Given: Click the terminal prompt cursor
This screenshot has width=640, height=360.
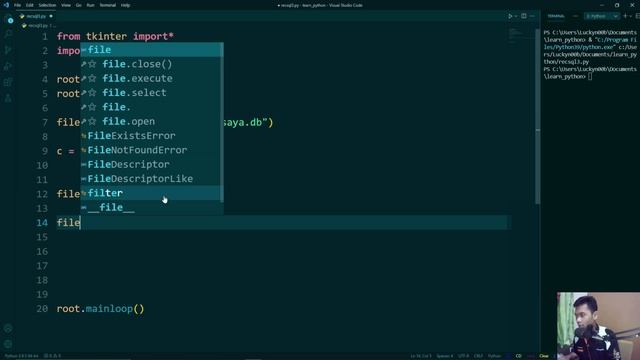Looking at the screenshot, I should coord(590,76).
